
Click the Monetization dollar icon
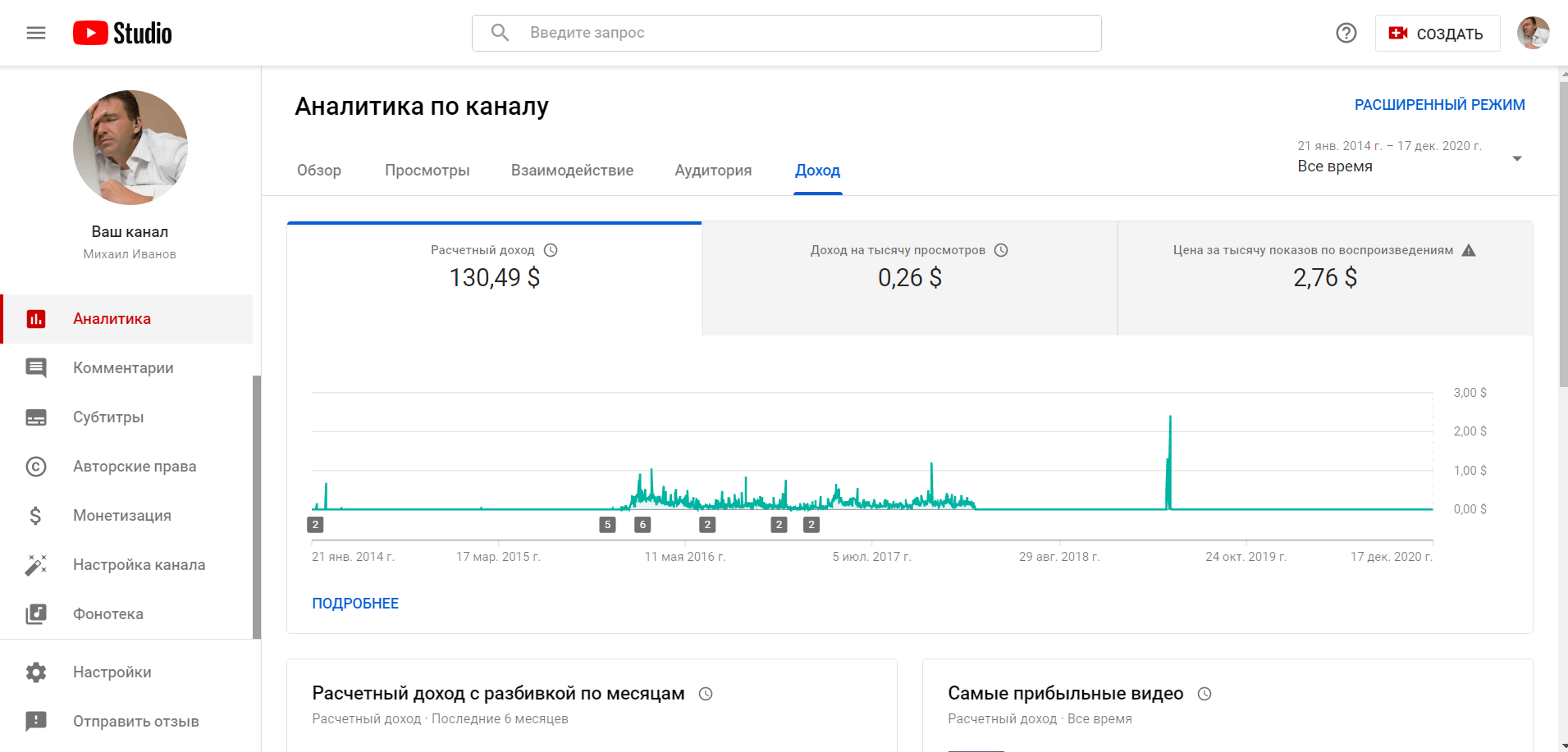click(x=35, y=516)
